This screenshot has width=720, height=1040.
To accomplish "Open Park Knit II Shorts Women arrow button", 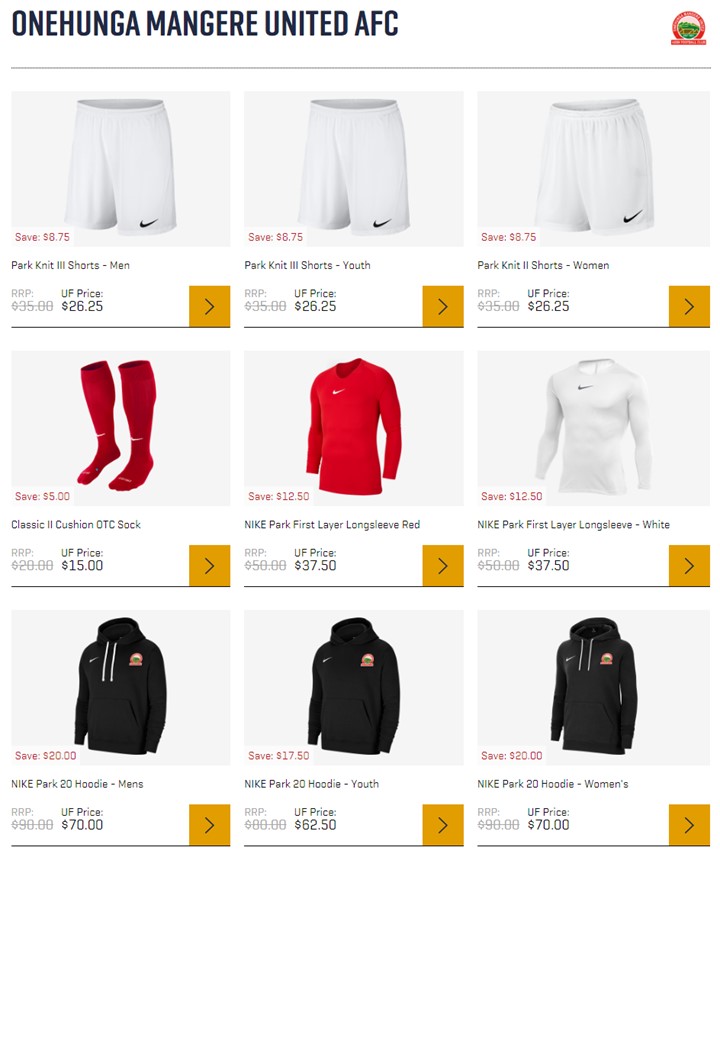I will point(689,306).
